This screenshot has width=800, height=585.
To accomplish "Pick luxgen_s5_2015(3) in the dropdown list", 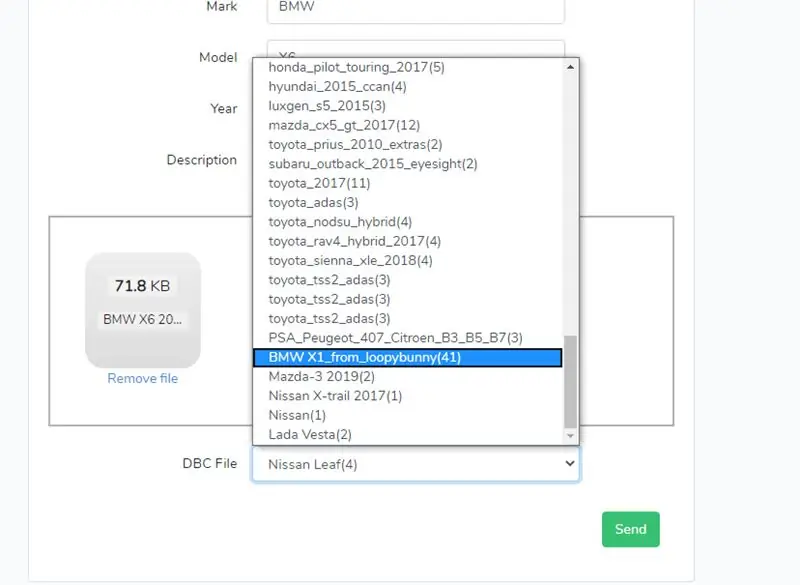I will pyautogui.click(x=408, y=106).
